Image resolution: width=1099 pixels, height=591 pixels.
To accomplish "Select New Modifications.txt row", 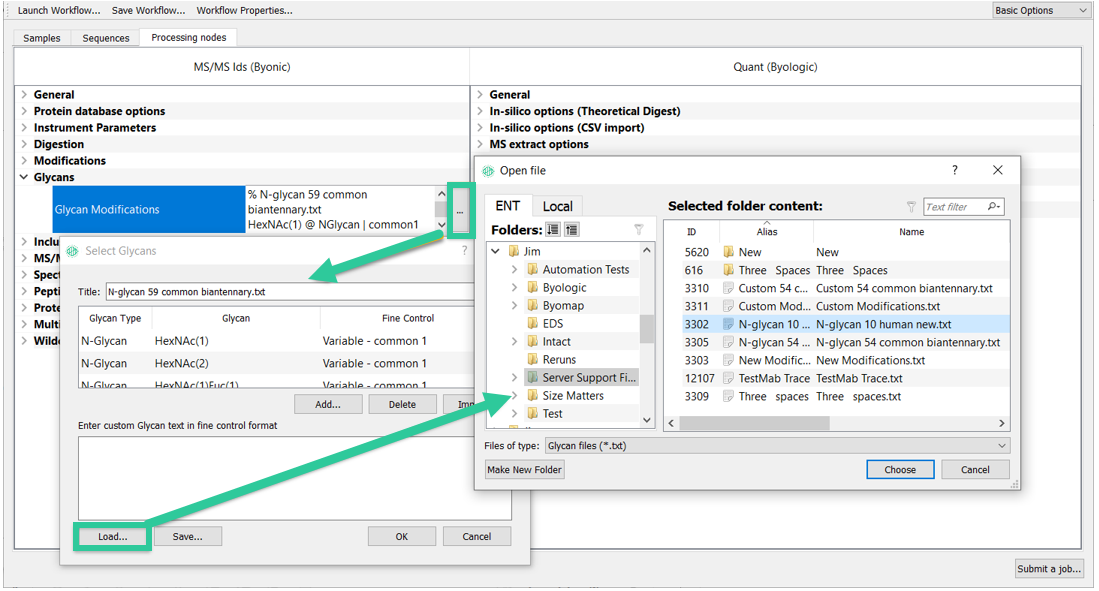I will point(838,360).
